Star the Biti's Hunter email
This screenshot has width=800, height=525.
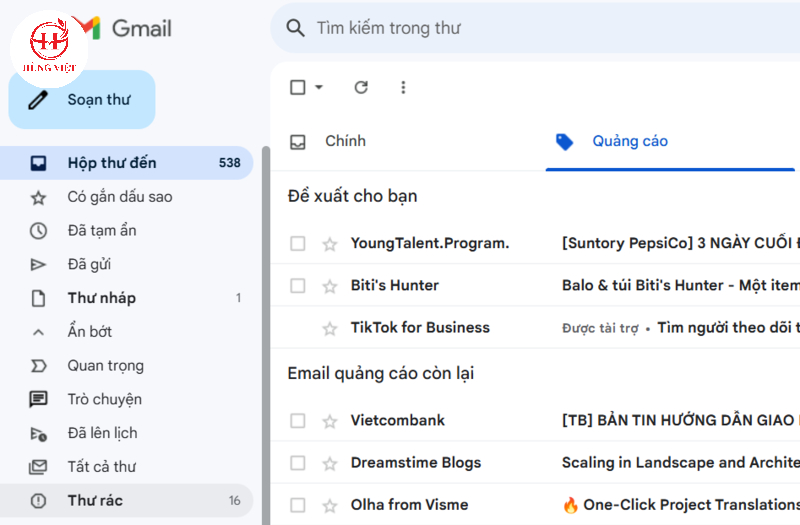tap(330, 286)
